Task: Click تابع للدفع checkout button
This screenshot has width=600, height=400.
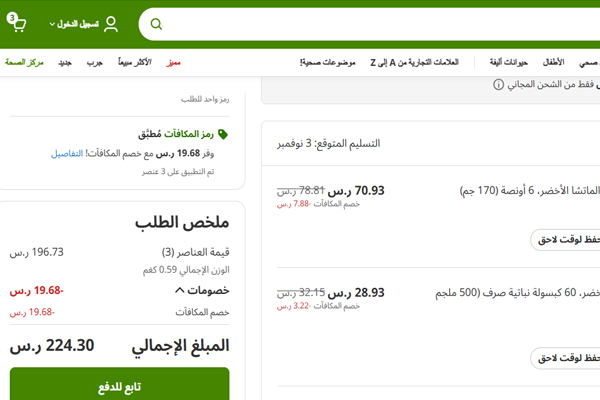Action: click(x=119, y=385)
